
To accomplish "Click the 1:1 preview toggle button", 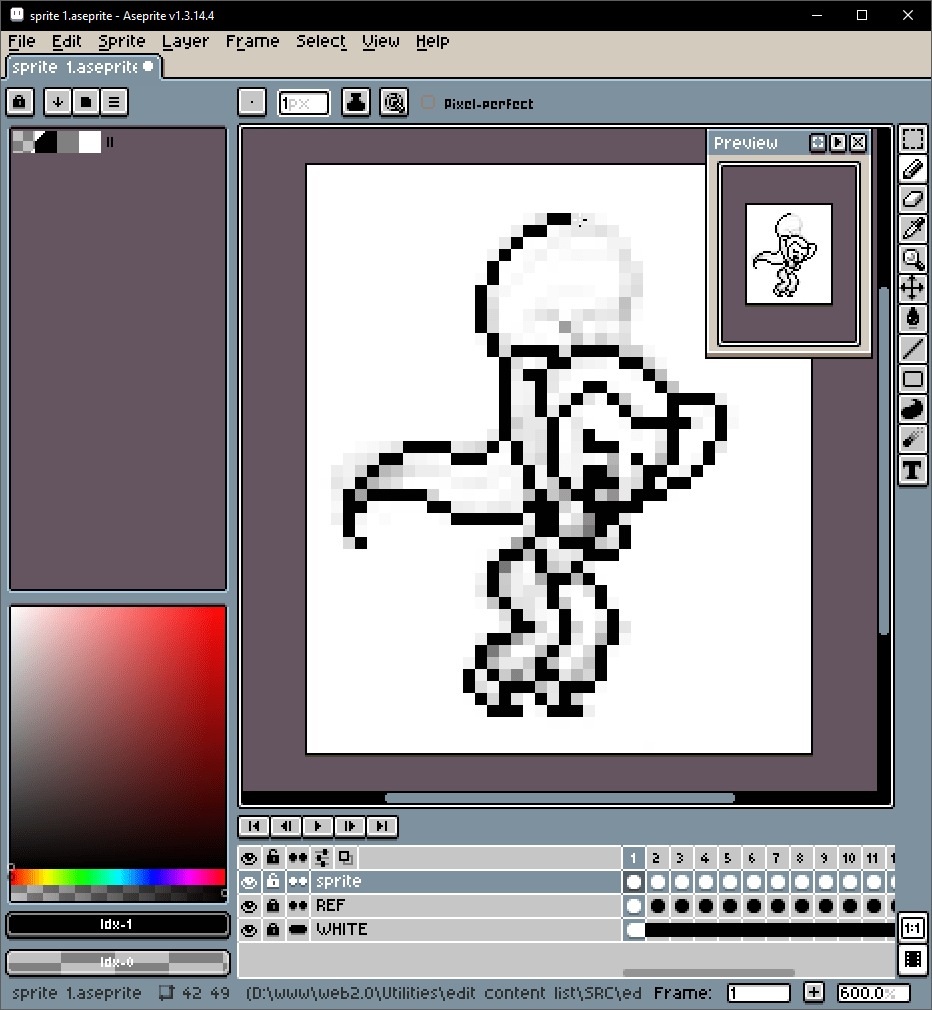I will click(912, 928).
